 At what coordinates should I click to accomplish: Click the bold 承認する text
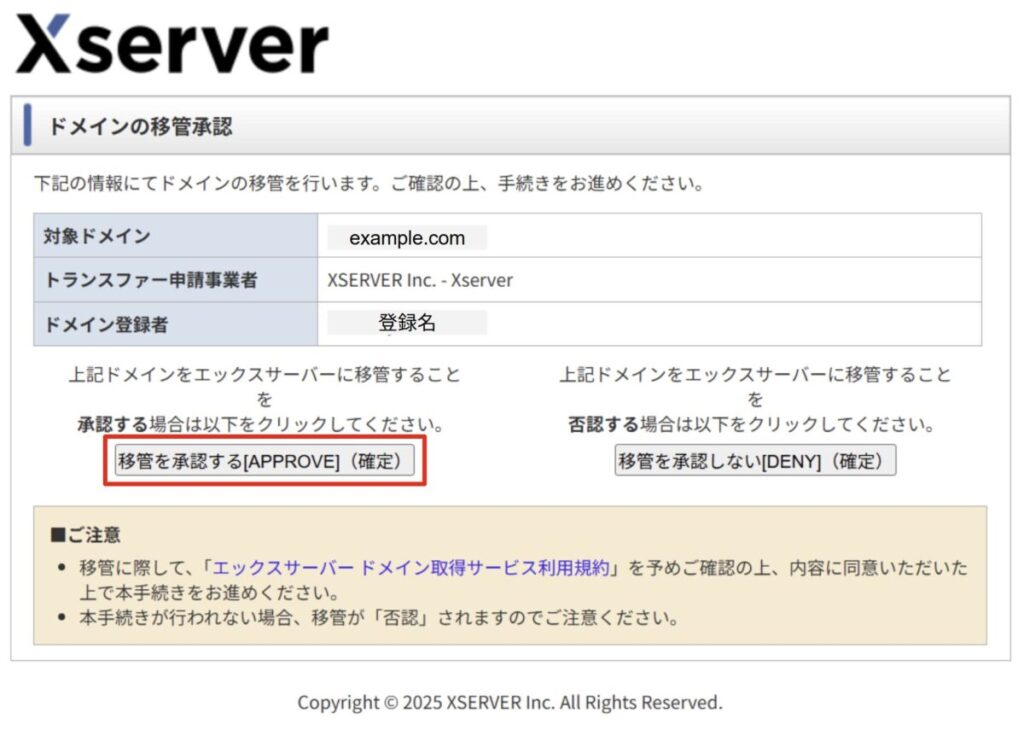click(112, 425)
